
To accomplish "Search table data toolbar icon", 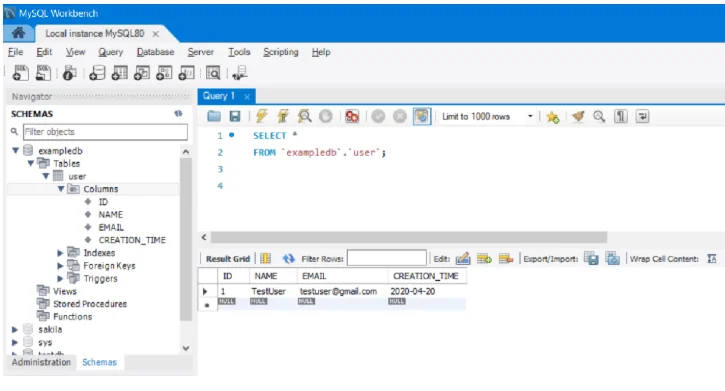I will pyautogui.click(x=213, y=73).
